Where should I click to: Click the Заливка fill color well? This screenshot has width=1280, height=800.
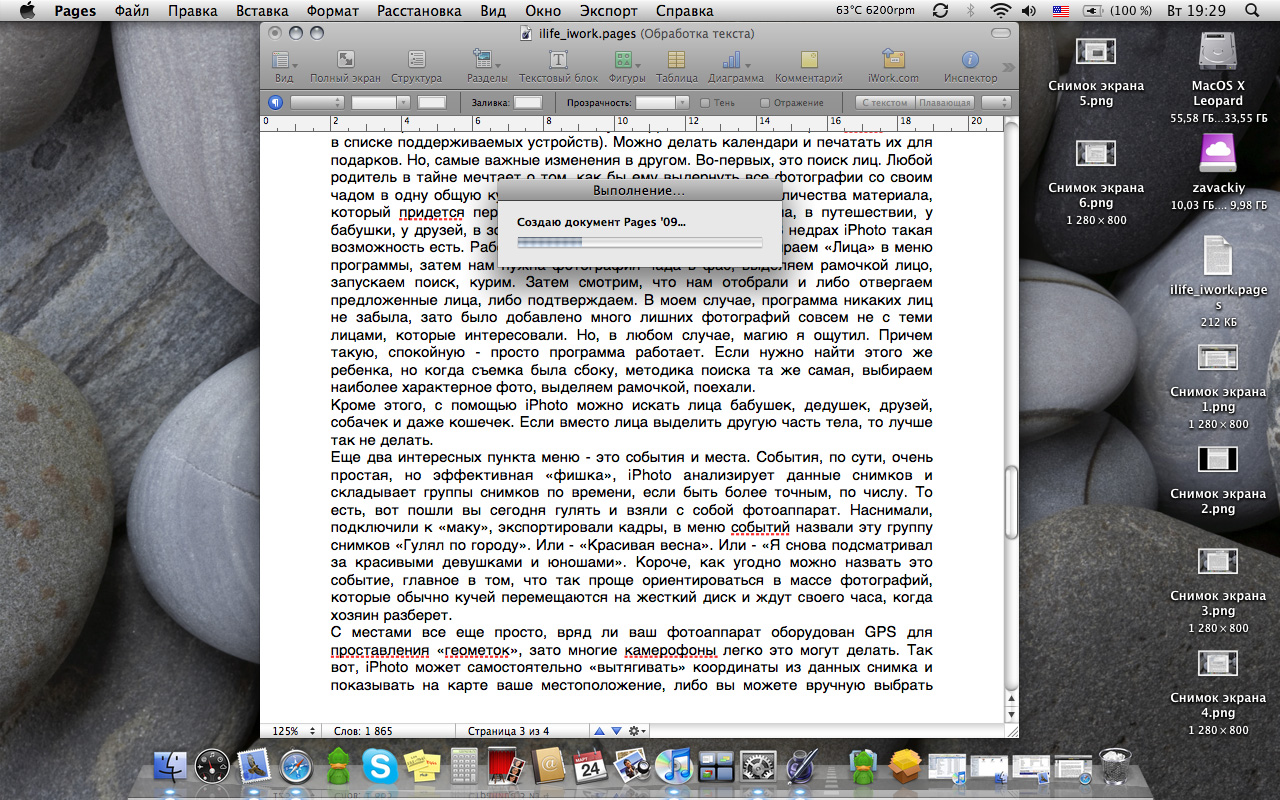527,102
